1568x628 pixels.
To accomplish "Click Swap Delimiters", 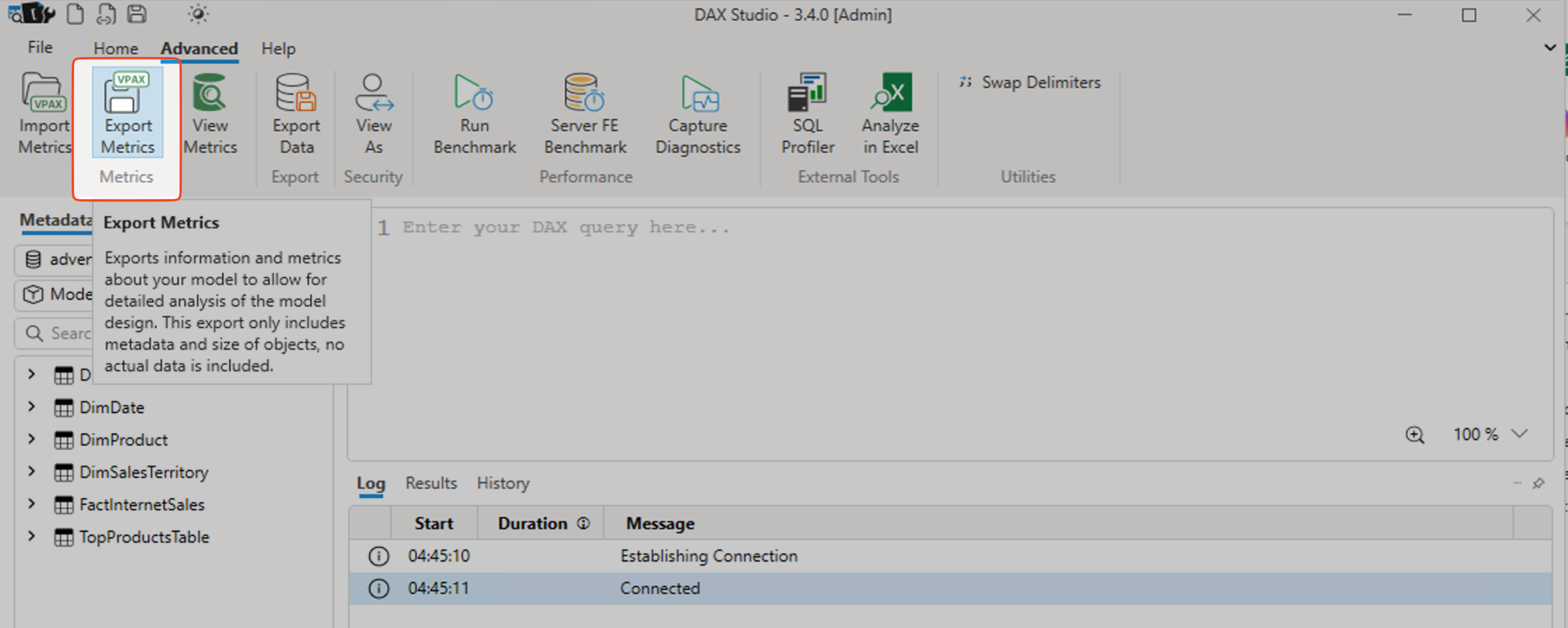I will point(1041,82).
